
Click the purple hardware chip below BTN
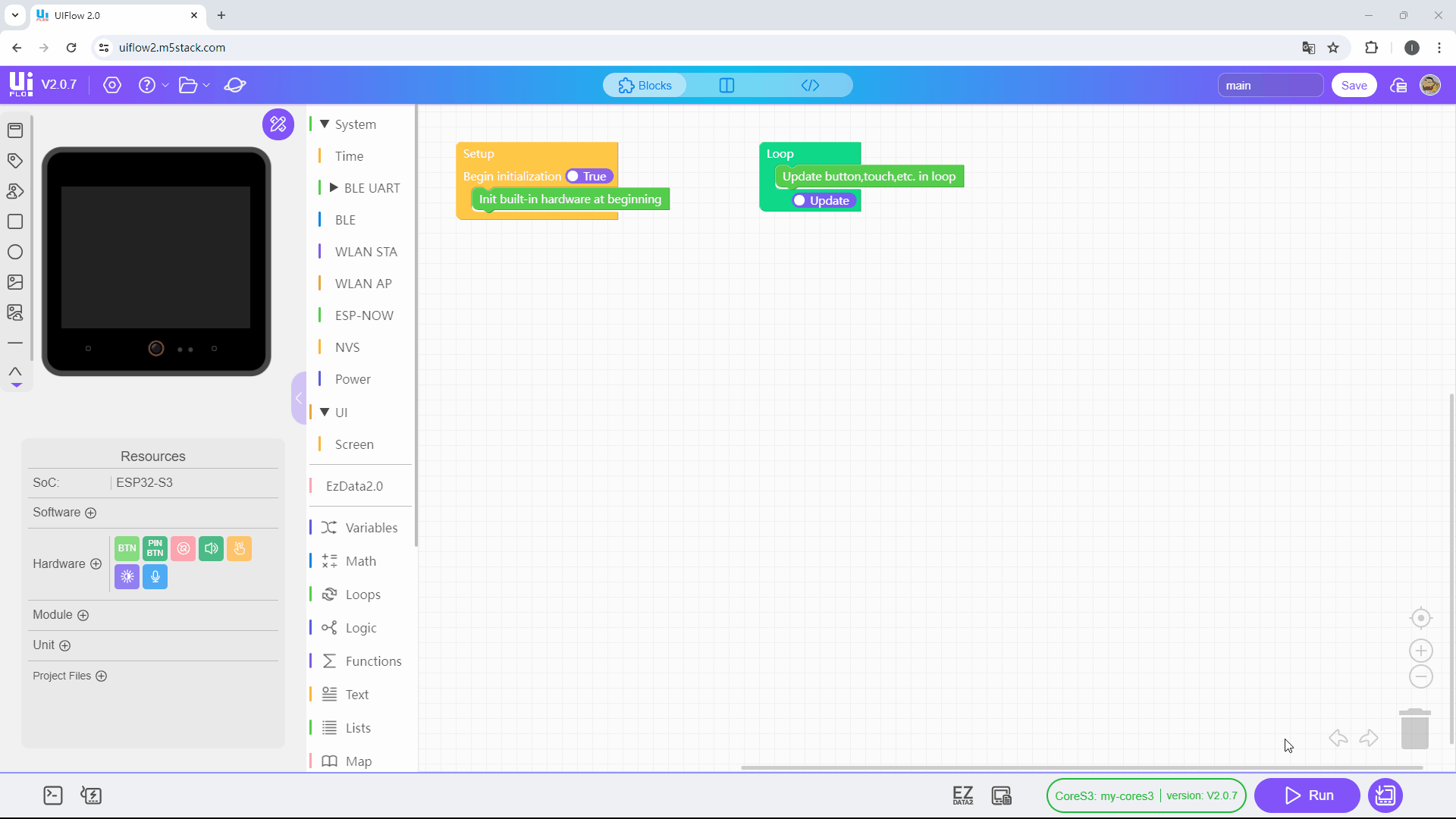(x=127, y=577)
